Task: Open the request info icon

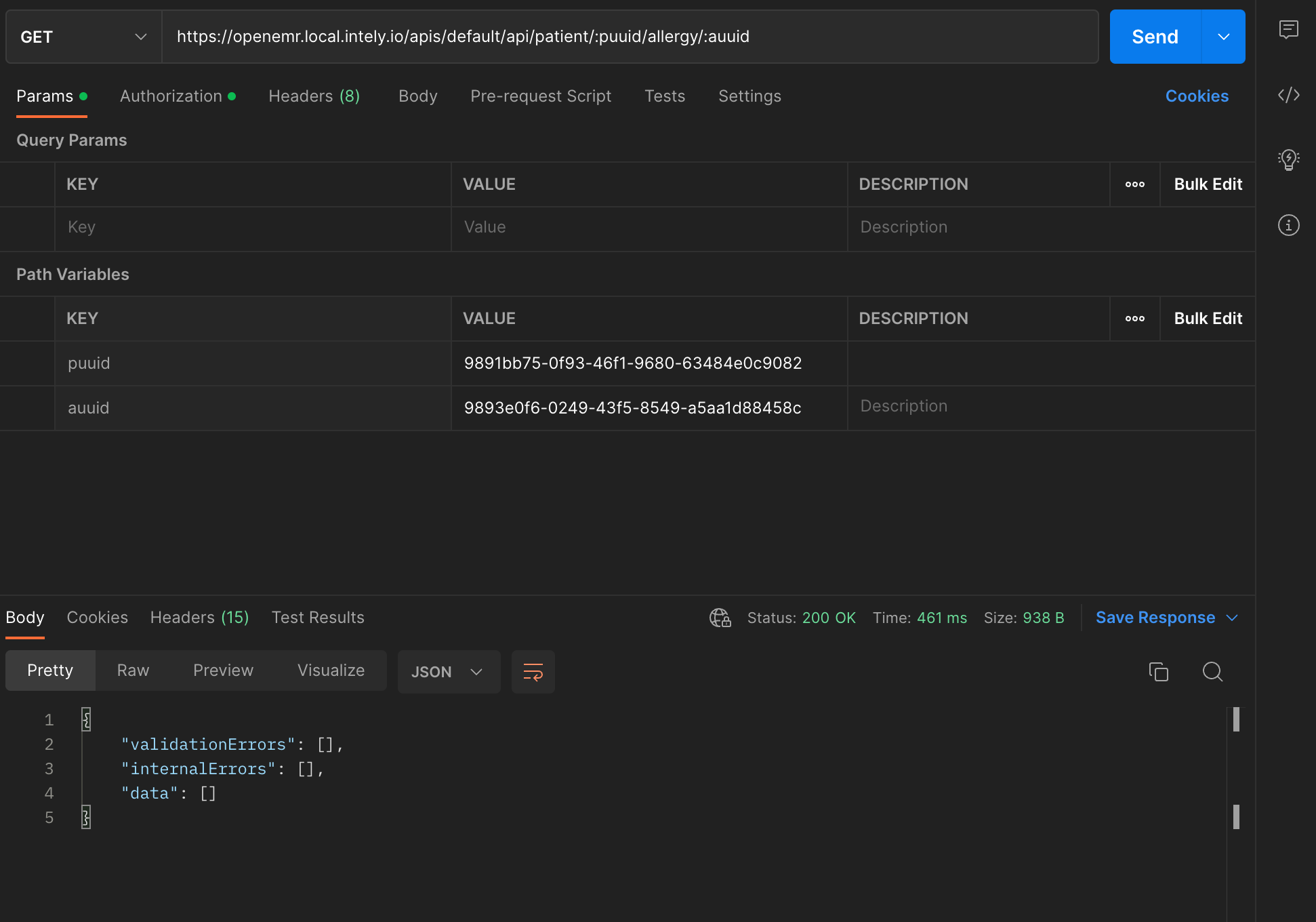Action: (1288, 225)
